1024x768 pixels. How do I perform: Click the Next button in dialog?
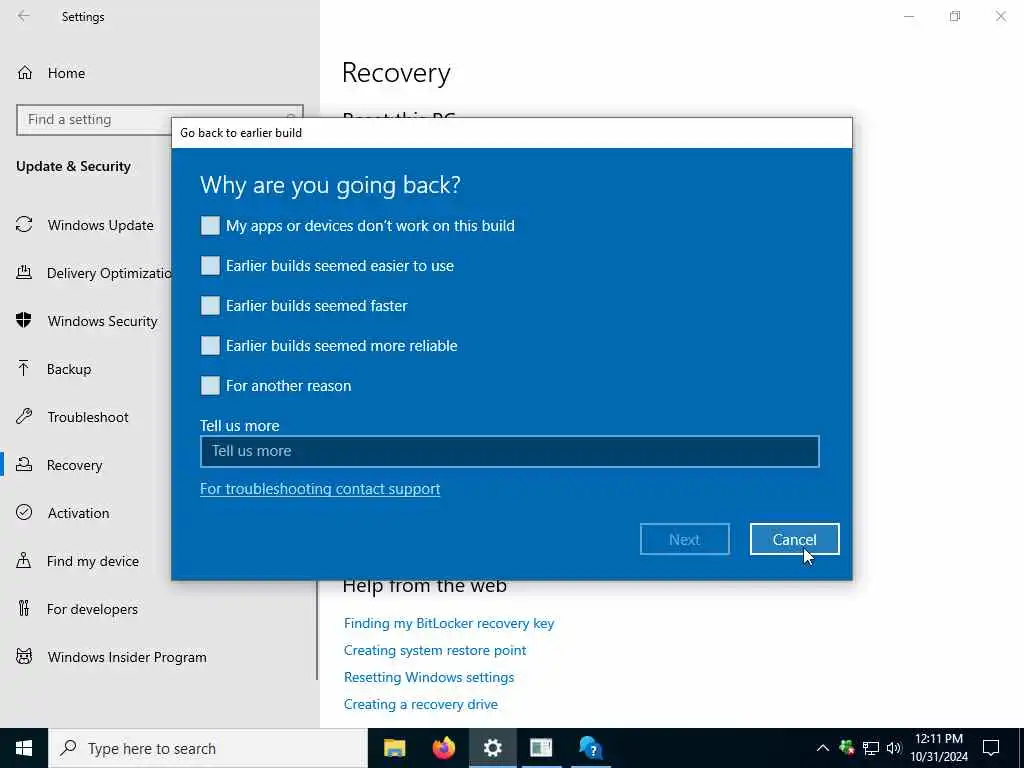[x=684, y=539]
